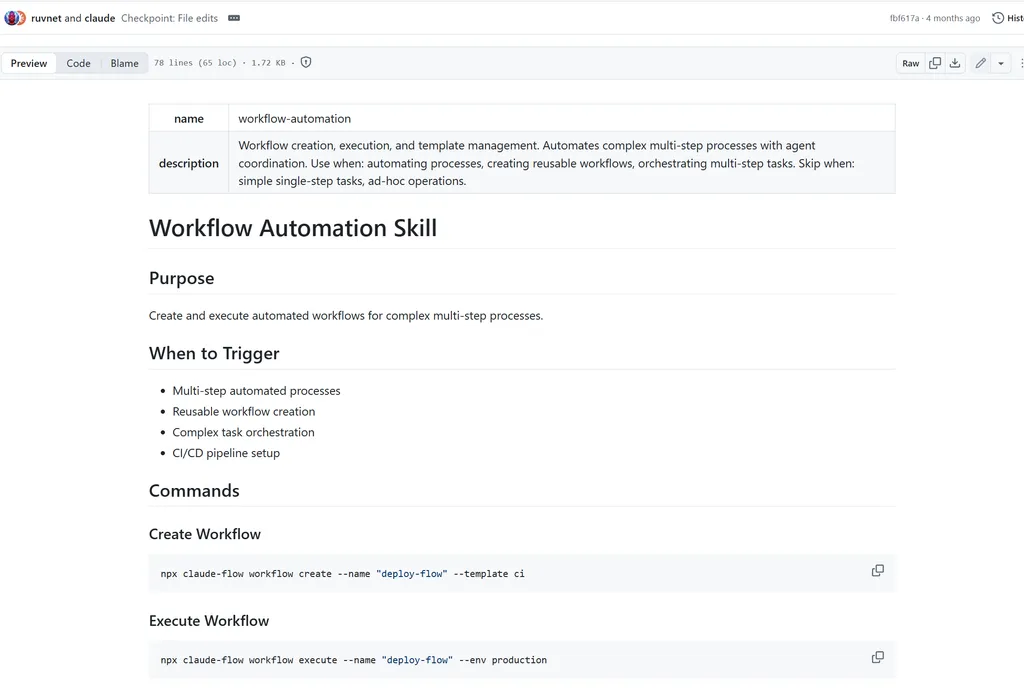This screenshot has height=690, width=1024.
Task: Open the edit options dropdown arrow
Action: [x=1000, y=63]
